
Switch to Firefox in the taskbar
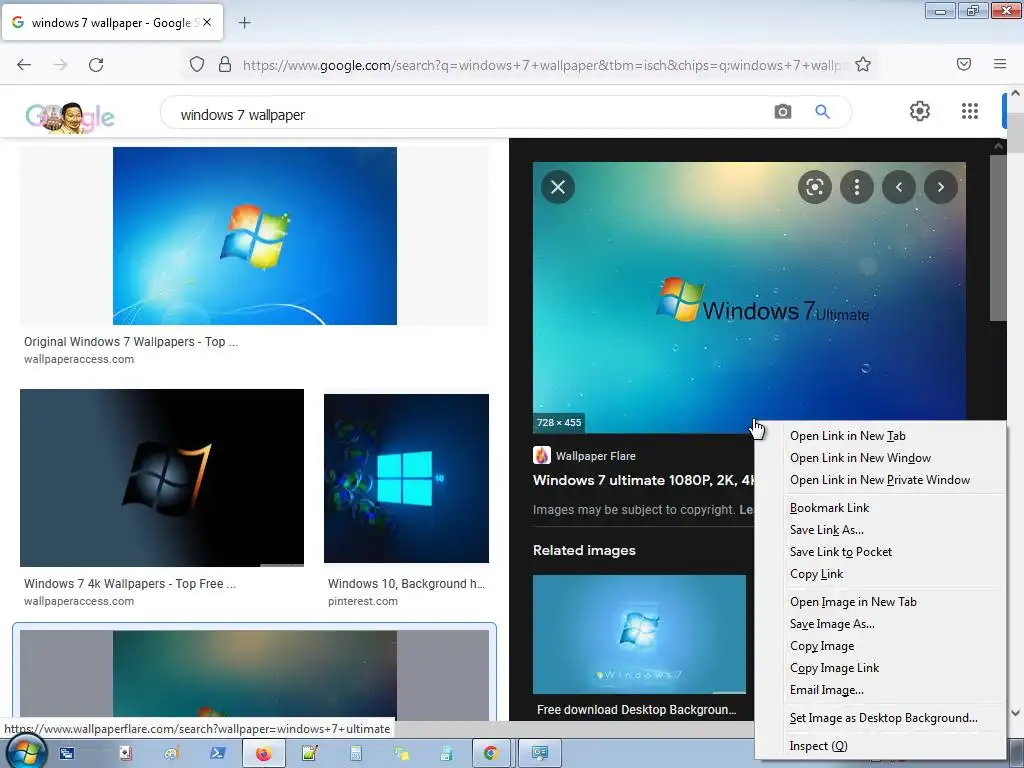coord(263,754)
